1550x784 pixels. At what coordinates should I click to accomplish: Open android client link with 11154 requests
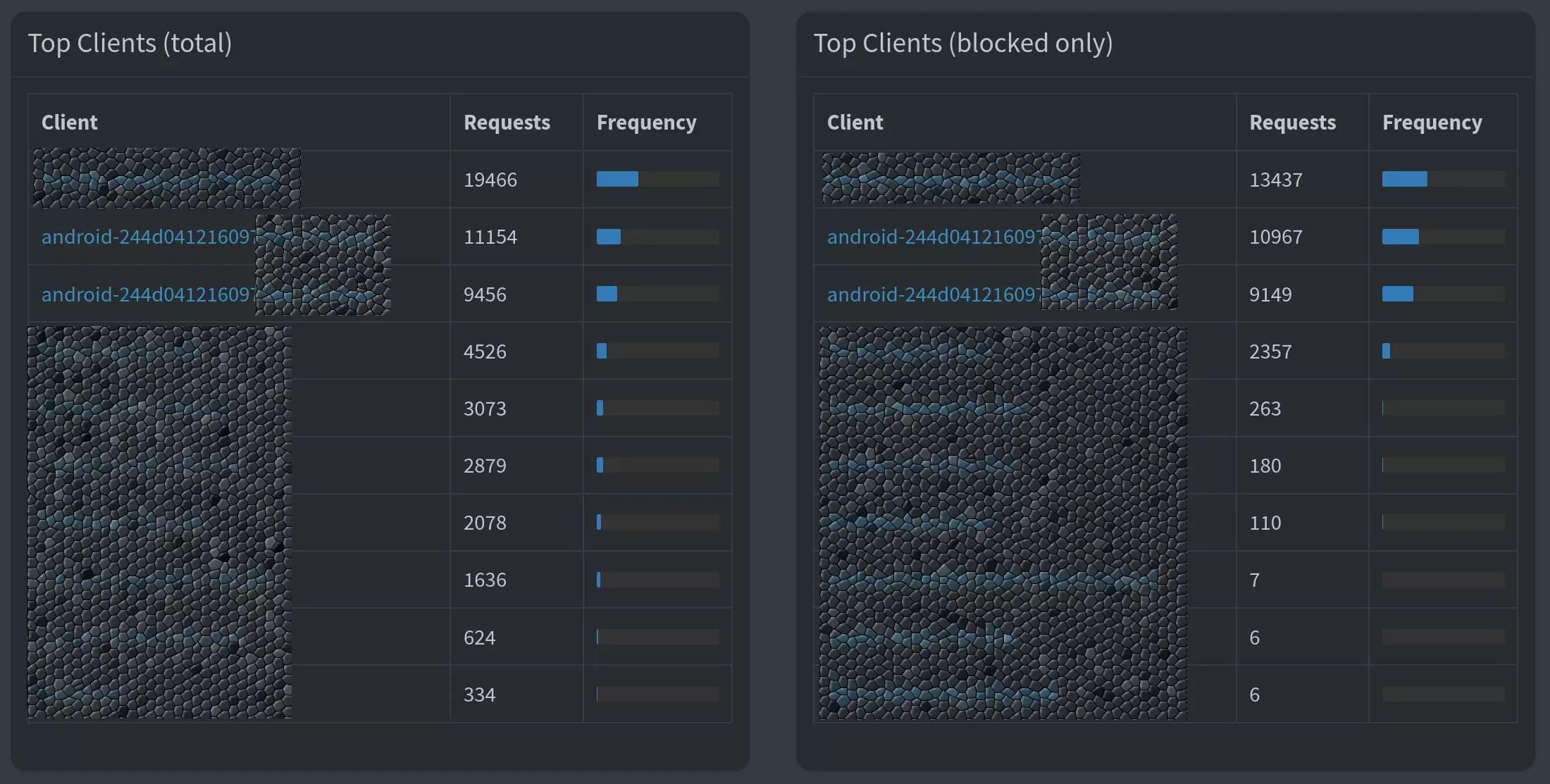pyautogui.click(x=148, y=237)
